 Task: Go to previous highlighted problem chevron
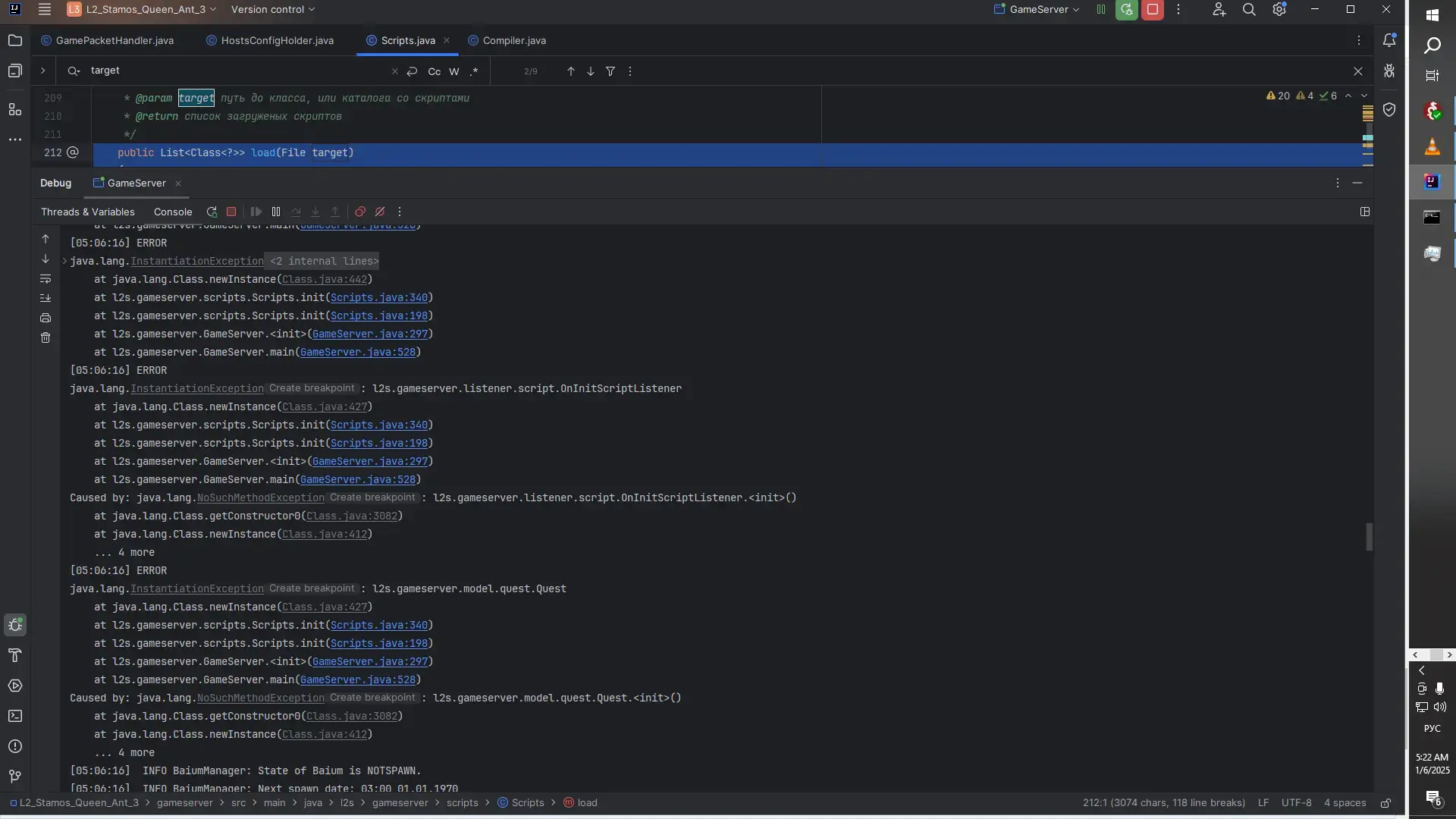(x=1348, y=96)
